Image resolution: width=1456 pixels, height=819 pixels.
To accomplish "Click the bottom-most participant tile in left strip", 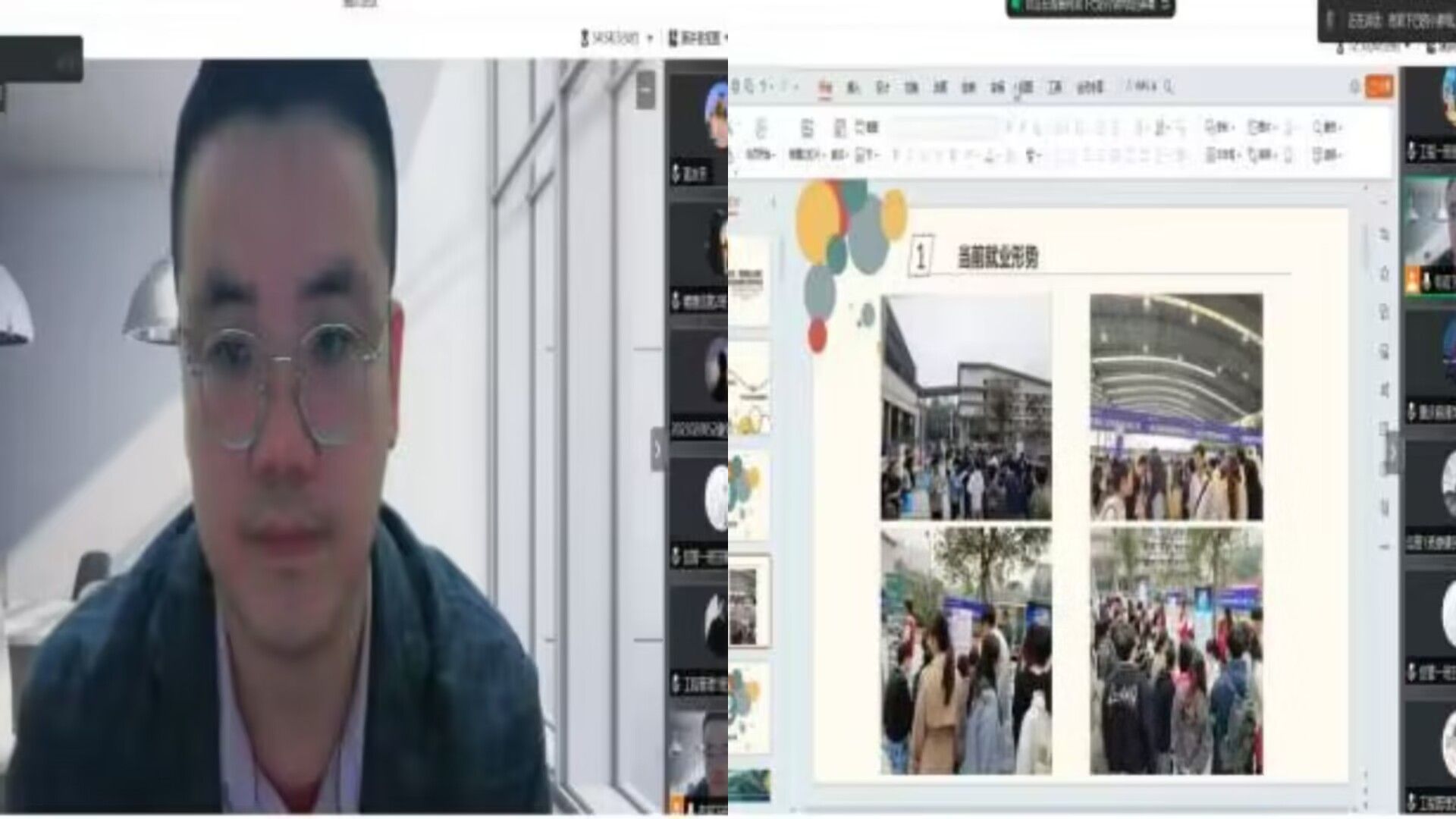I will click(698, 762).
